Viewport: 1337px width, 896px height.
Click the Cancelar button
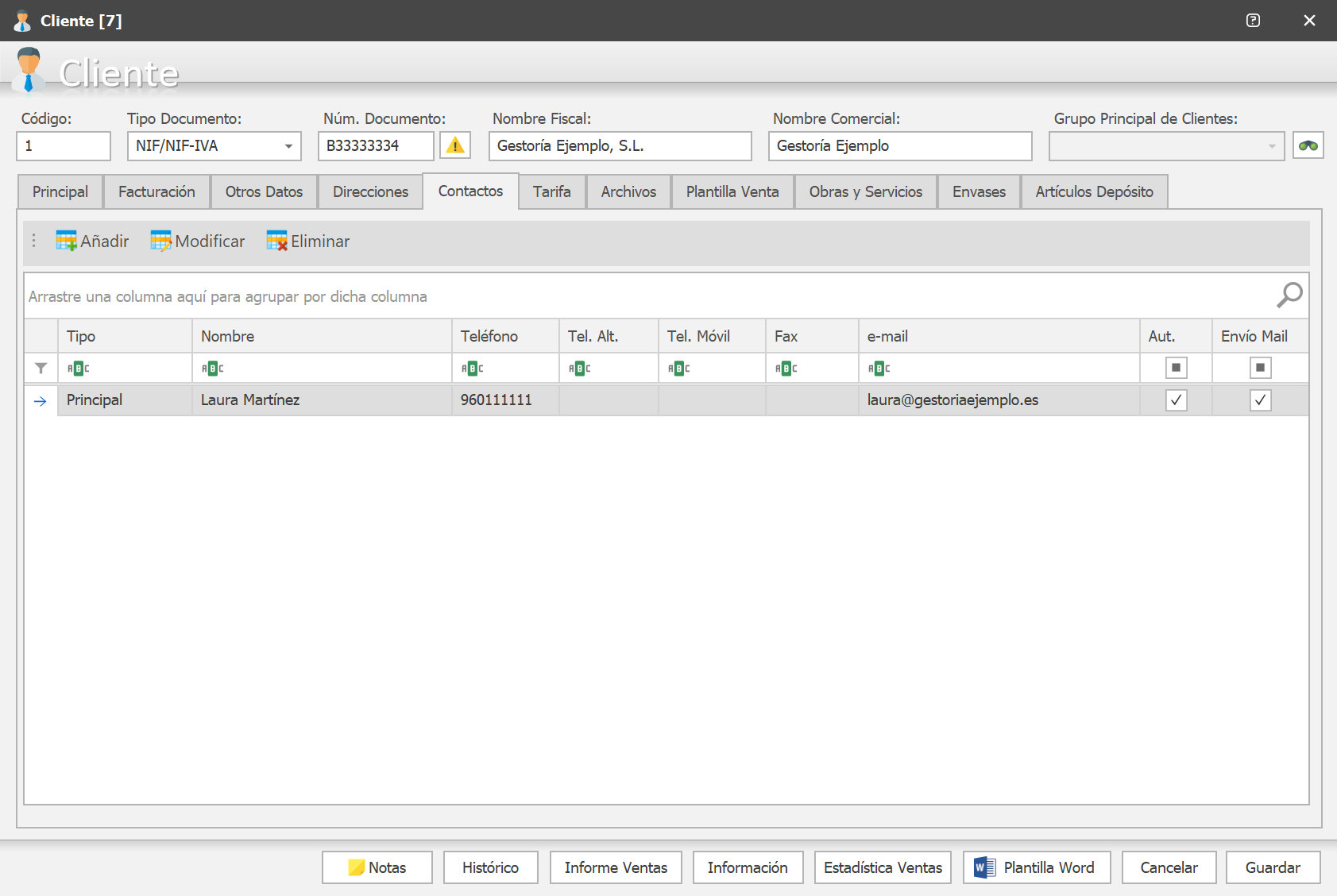pyautogui.click(x=1169, y=867)
